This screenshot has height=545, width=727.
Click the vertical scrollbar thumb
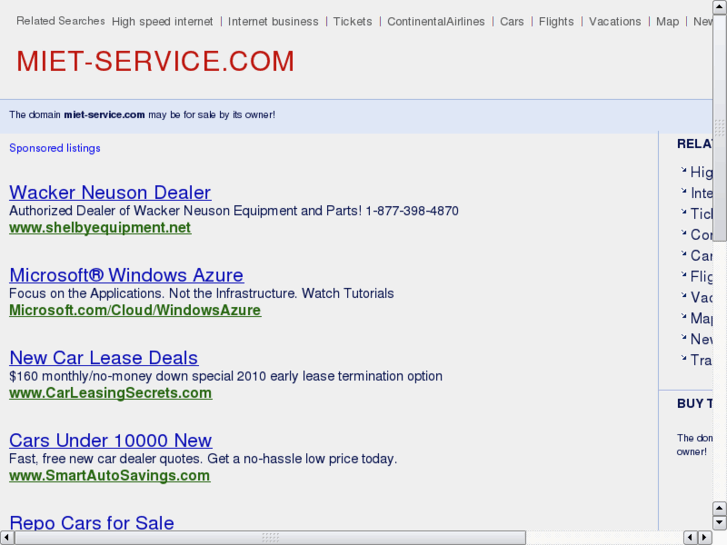click(x=720, y=128)
